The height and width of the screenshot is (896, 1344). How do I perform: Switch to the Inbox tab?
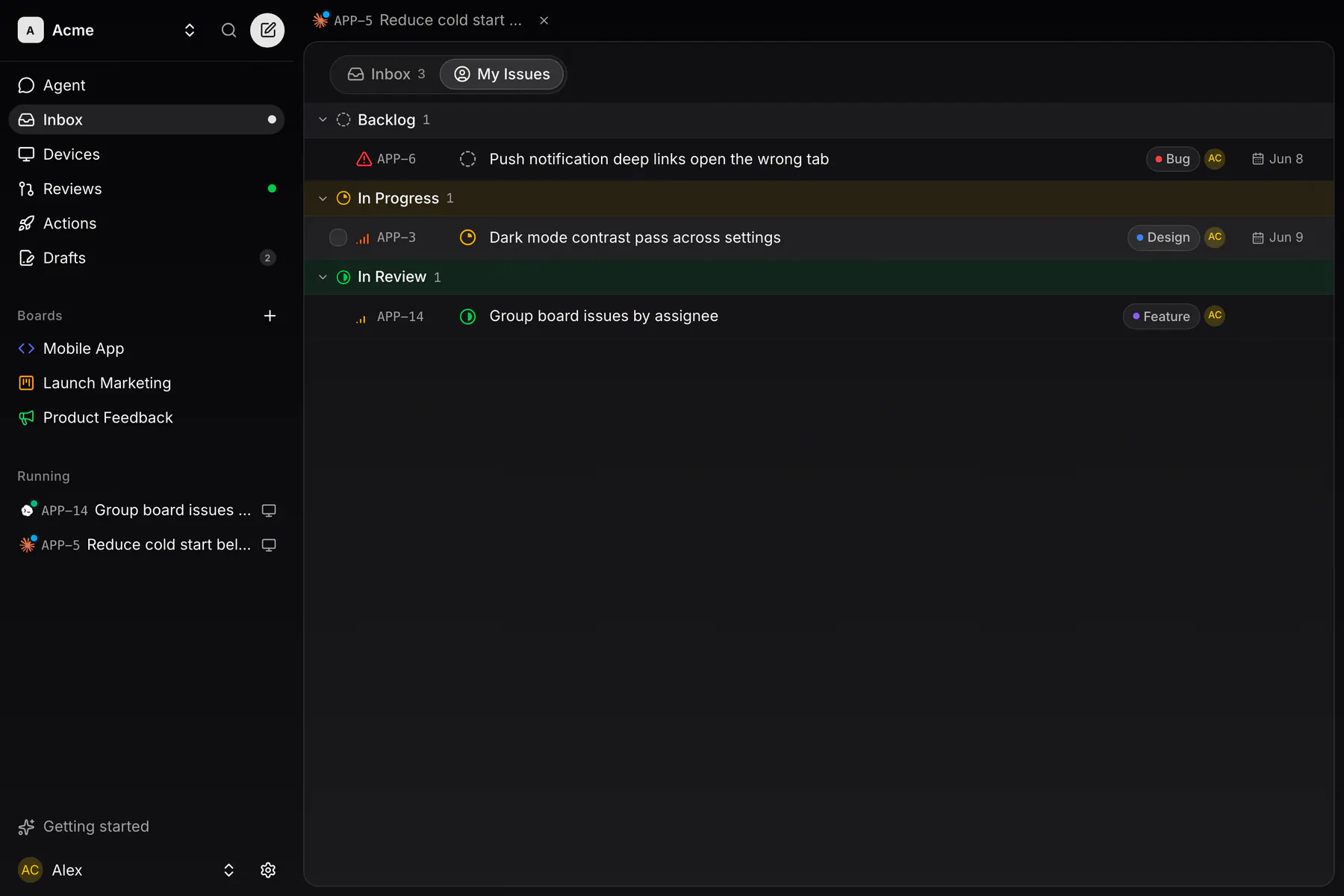pyautogui.click(x=386, y=74)
